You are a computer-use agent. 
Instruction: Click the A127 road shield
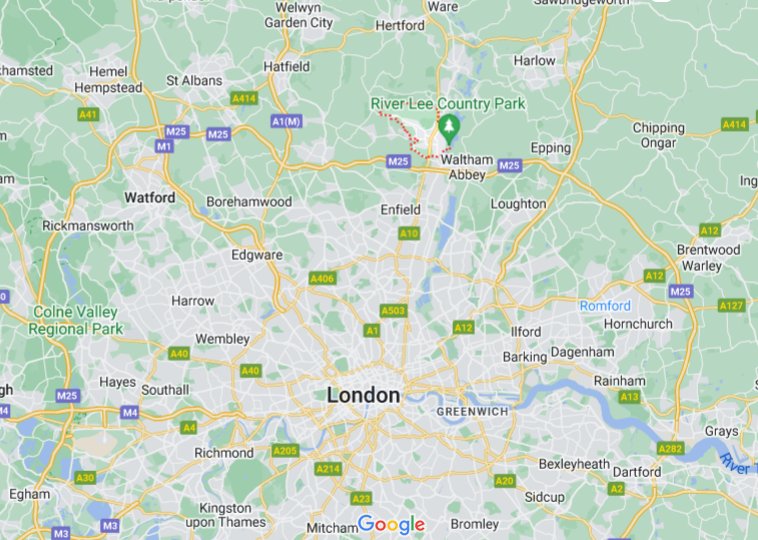[731, 306]
